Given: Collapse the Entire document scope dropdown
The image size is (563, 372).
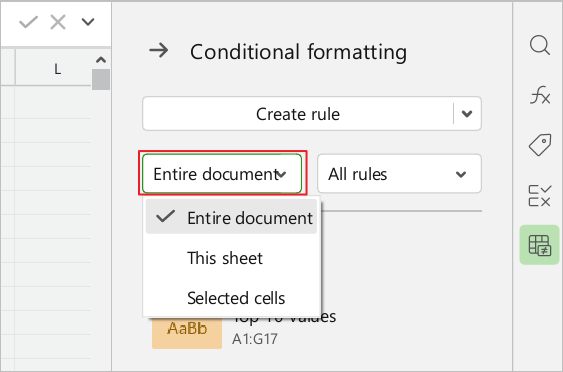Looking at the screenshot, I should pos(222,174).
